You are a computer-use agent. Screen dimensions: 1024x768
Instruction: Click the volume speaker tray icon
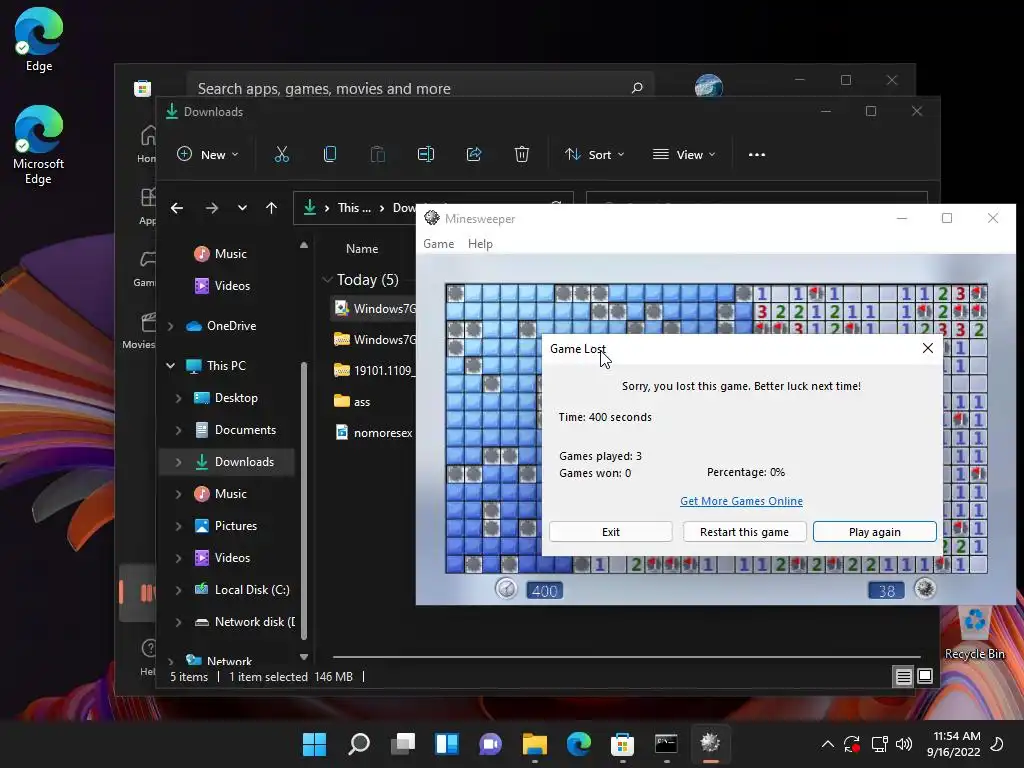pos(904,744)
